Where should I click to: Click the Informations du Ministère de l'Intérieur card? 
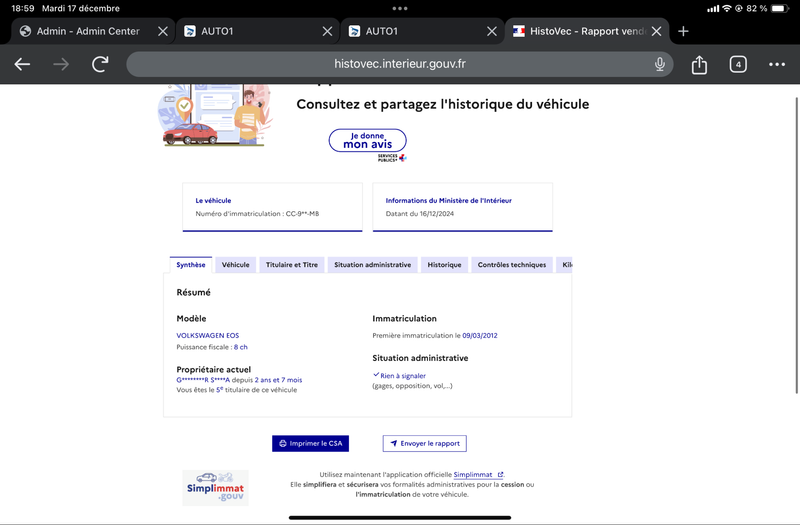463,207
